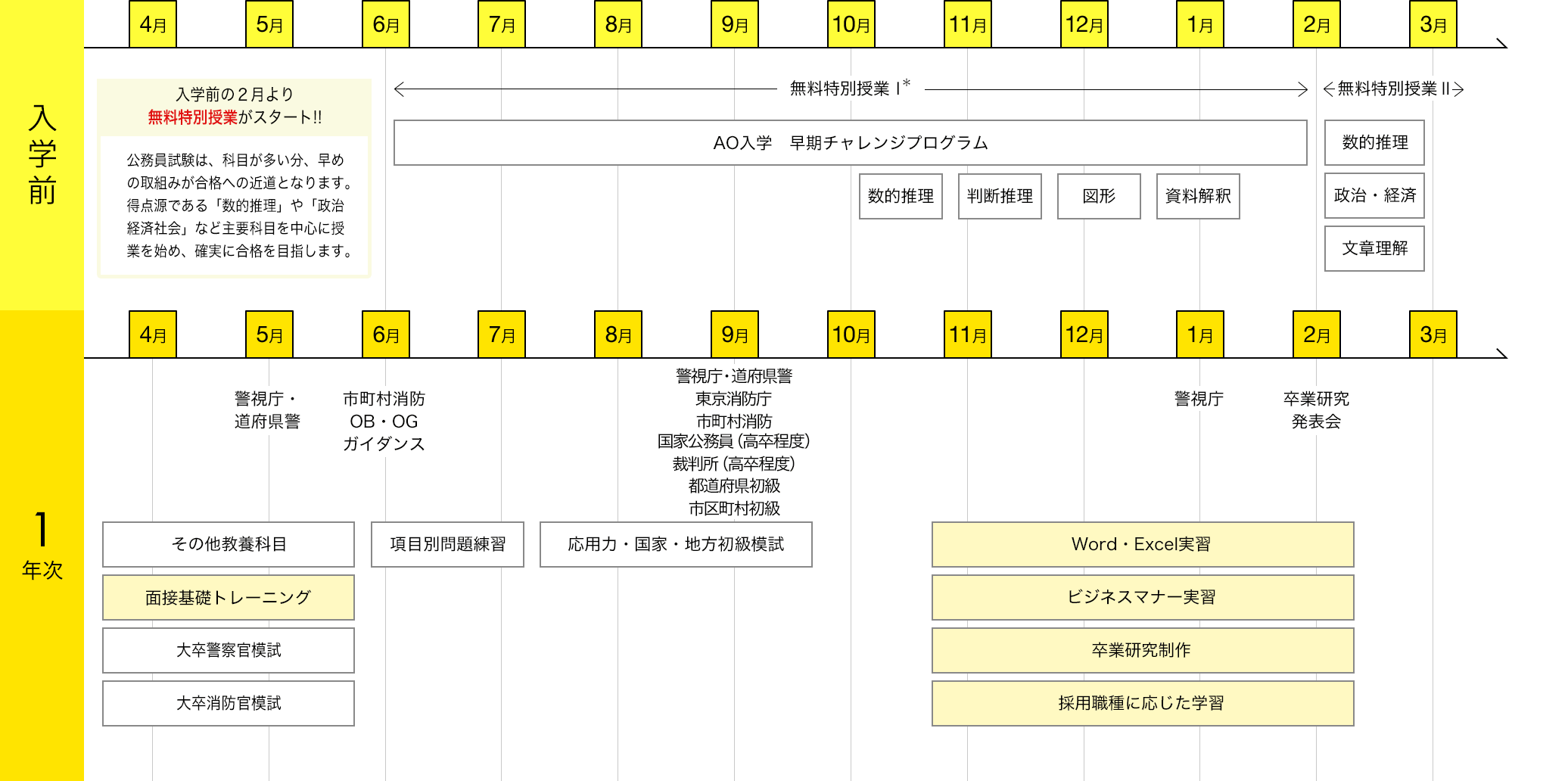
Task: Click the 数的推理 box under 無料特別授業 II
Action: (x=1374, y=142)
